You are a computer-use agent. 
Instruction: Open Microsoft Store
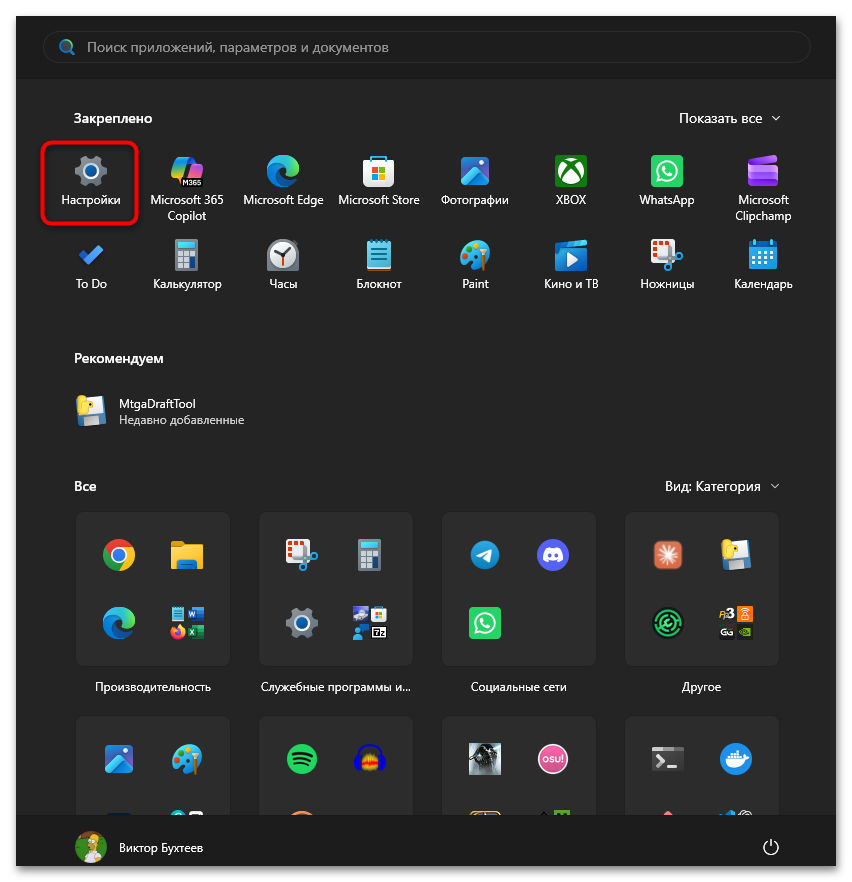[378, 181]
